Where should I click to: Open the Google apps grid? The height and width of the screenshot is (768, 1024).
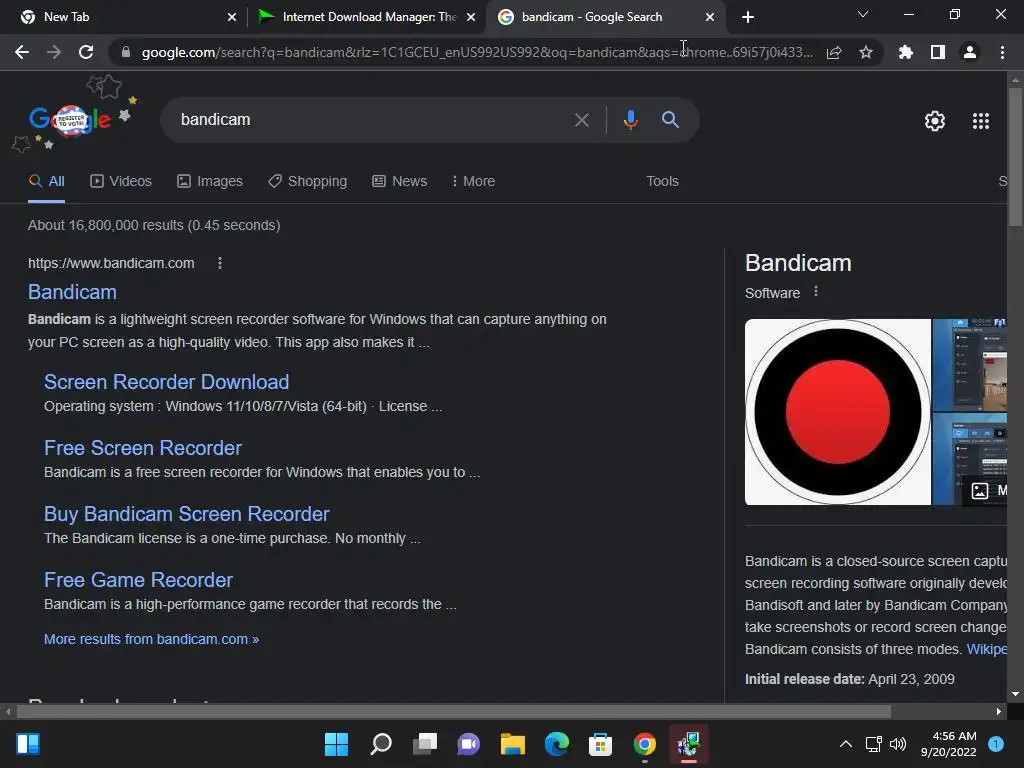981,121
